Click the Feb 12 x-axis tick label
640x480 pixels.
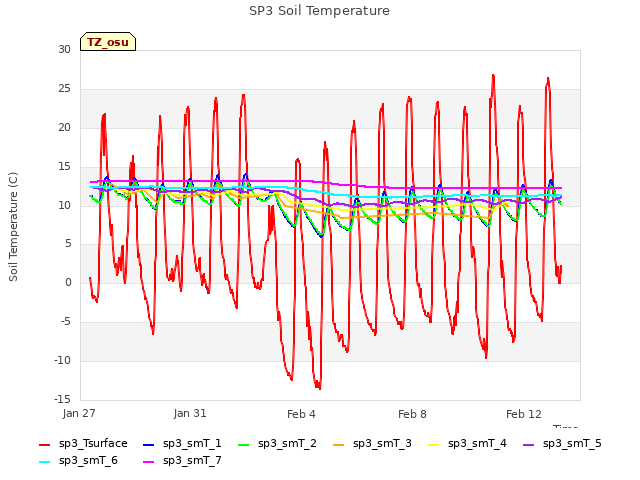(524, 414)
